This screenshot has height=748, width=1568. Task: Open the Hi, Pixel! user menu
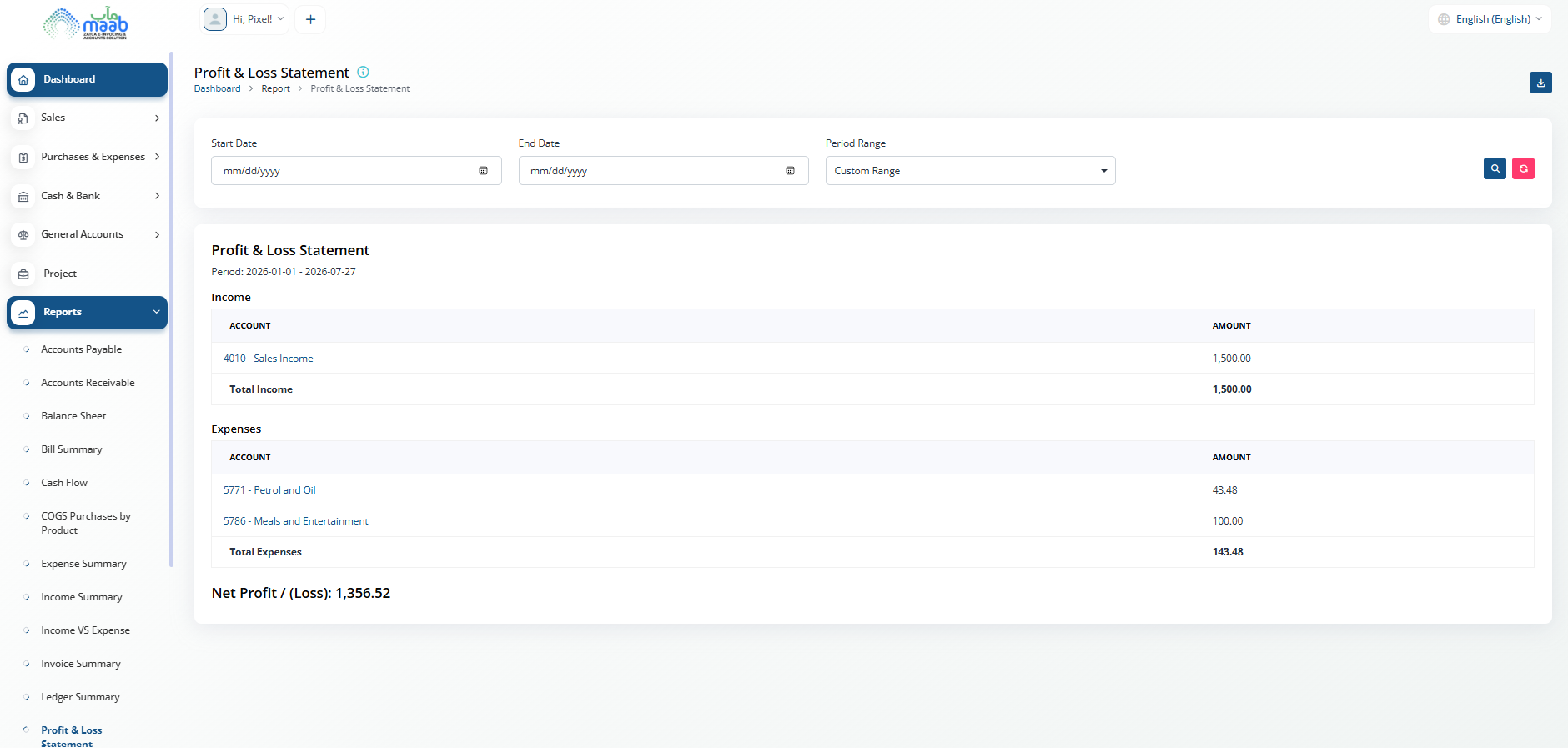(x=247, y=19)
